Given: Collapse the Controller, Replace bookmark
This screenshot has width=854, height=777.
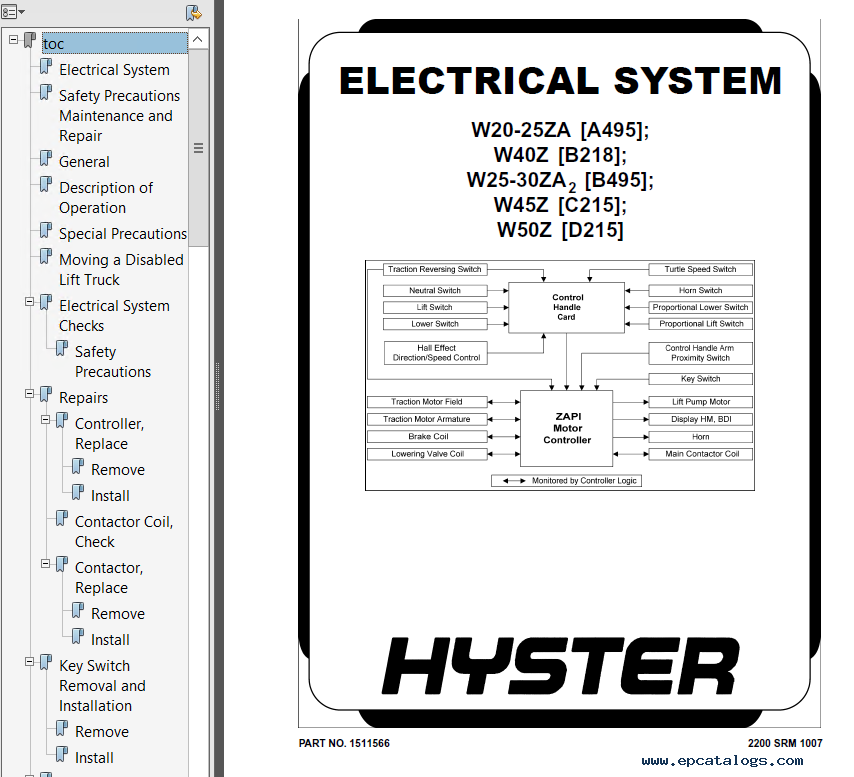Looking at the screenshot, I should coord(46,420).
